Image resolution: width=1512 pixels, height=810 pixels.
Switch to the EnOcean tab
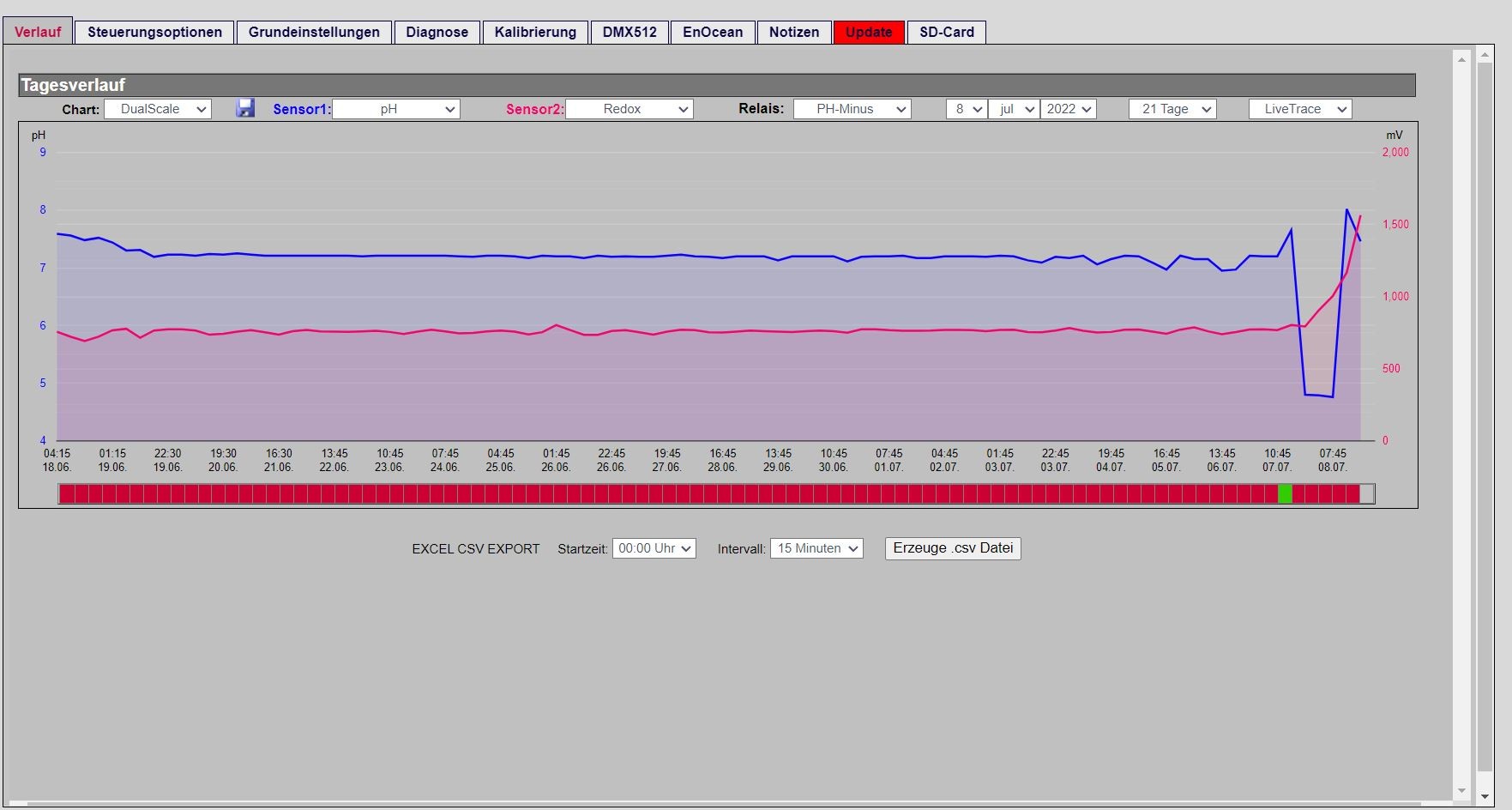pos(713,32)
